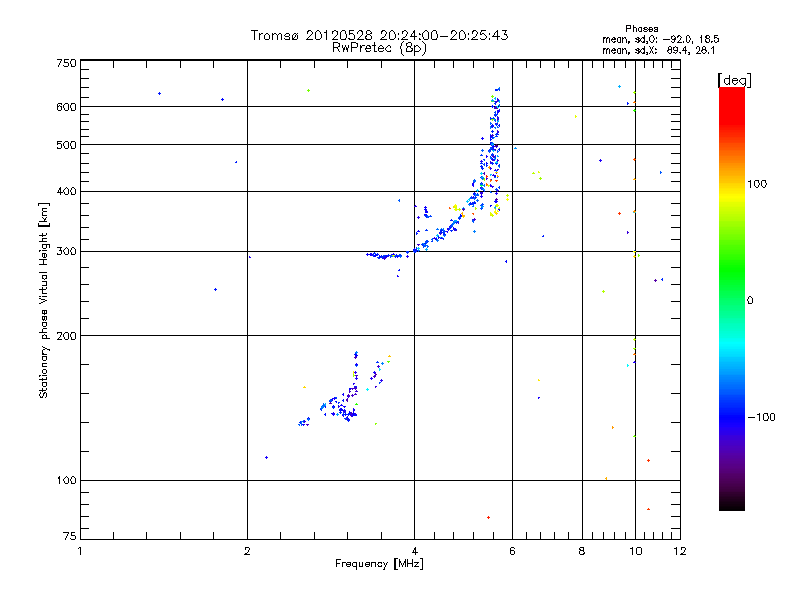Viewport: 800px width, 600px height.
Task: Click the x-axis tick label '2'
Action: tap(247, 551)
